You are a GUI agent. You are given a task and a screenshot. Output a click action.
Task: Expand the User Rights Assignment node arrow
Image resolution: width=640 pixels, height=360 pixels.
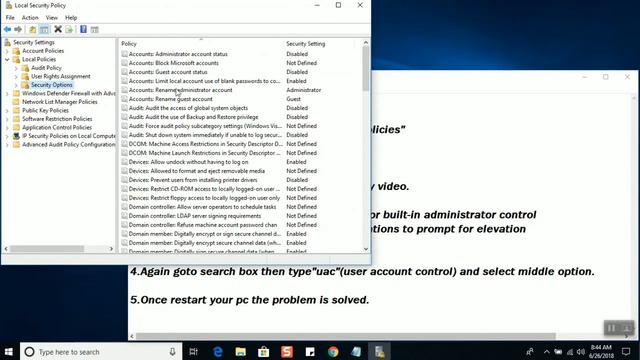click(16, 77)
